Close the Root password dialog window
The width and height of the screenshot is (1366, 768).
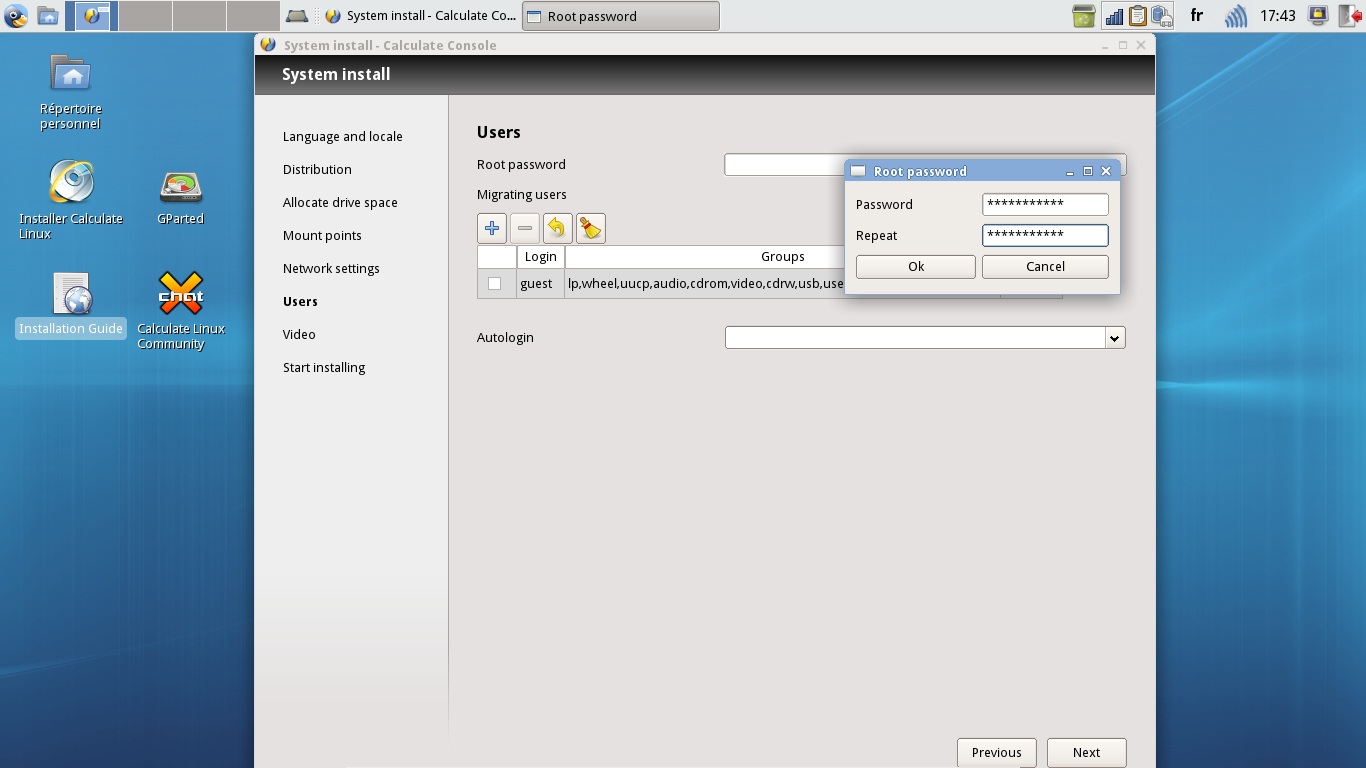point(1106,171)
